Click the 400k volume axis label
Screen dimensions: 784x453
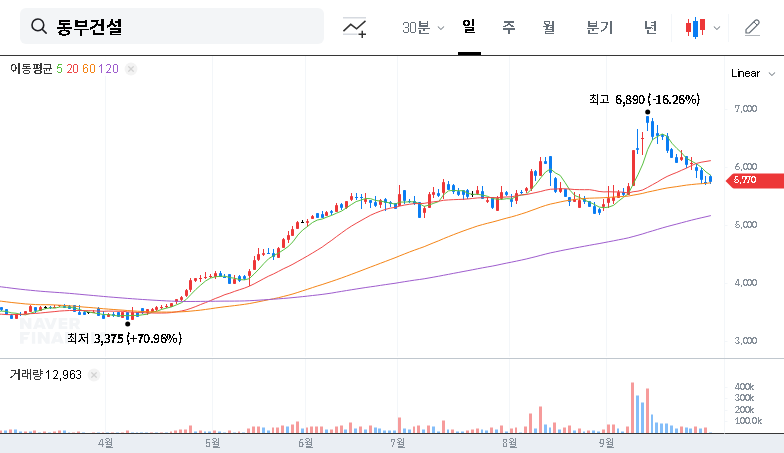pyautogui.click(x=744, y=386)
